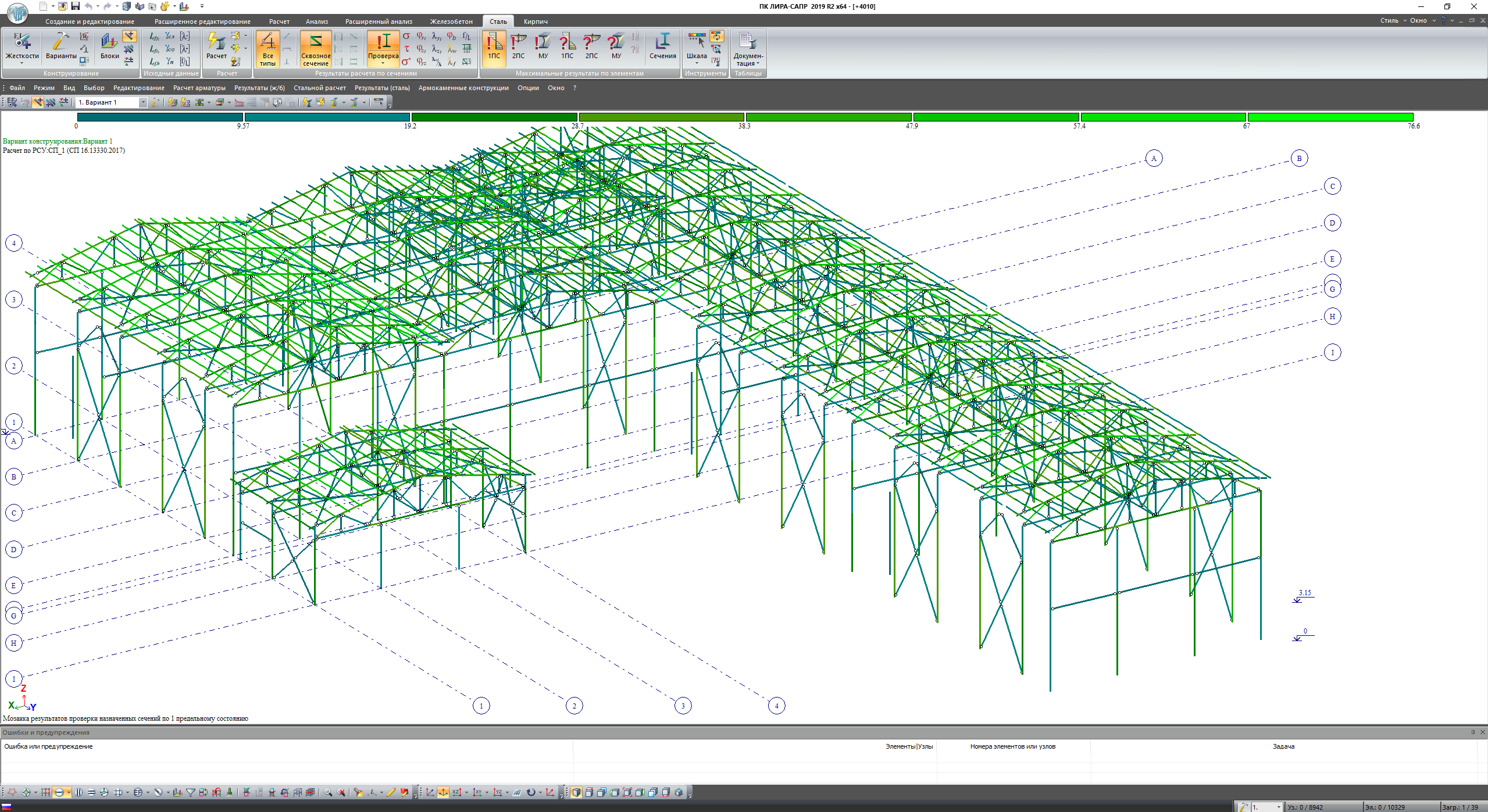Click the sigma normal stress icon

[x=406, y=36]
